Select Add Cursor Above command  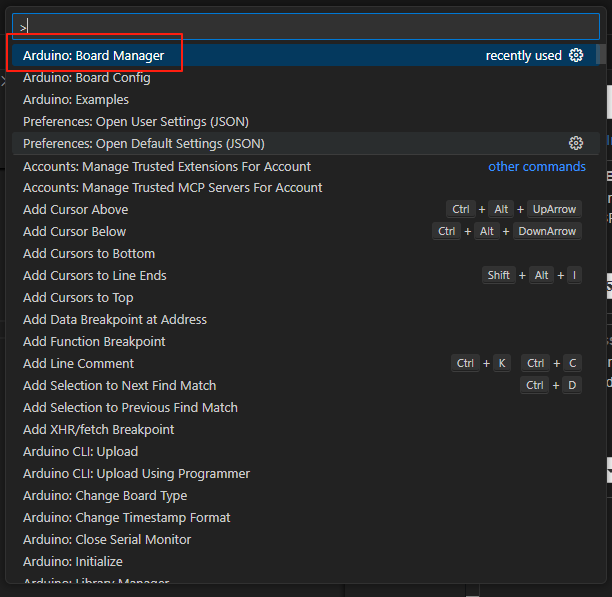tap(306, 210)
